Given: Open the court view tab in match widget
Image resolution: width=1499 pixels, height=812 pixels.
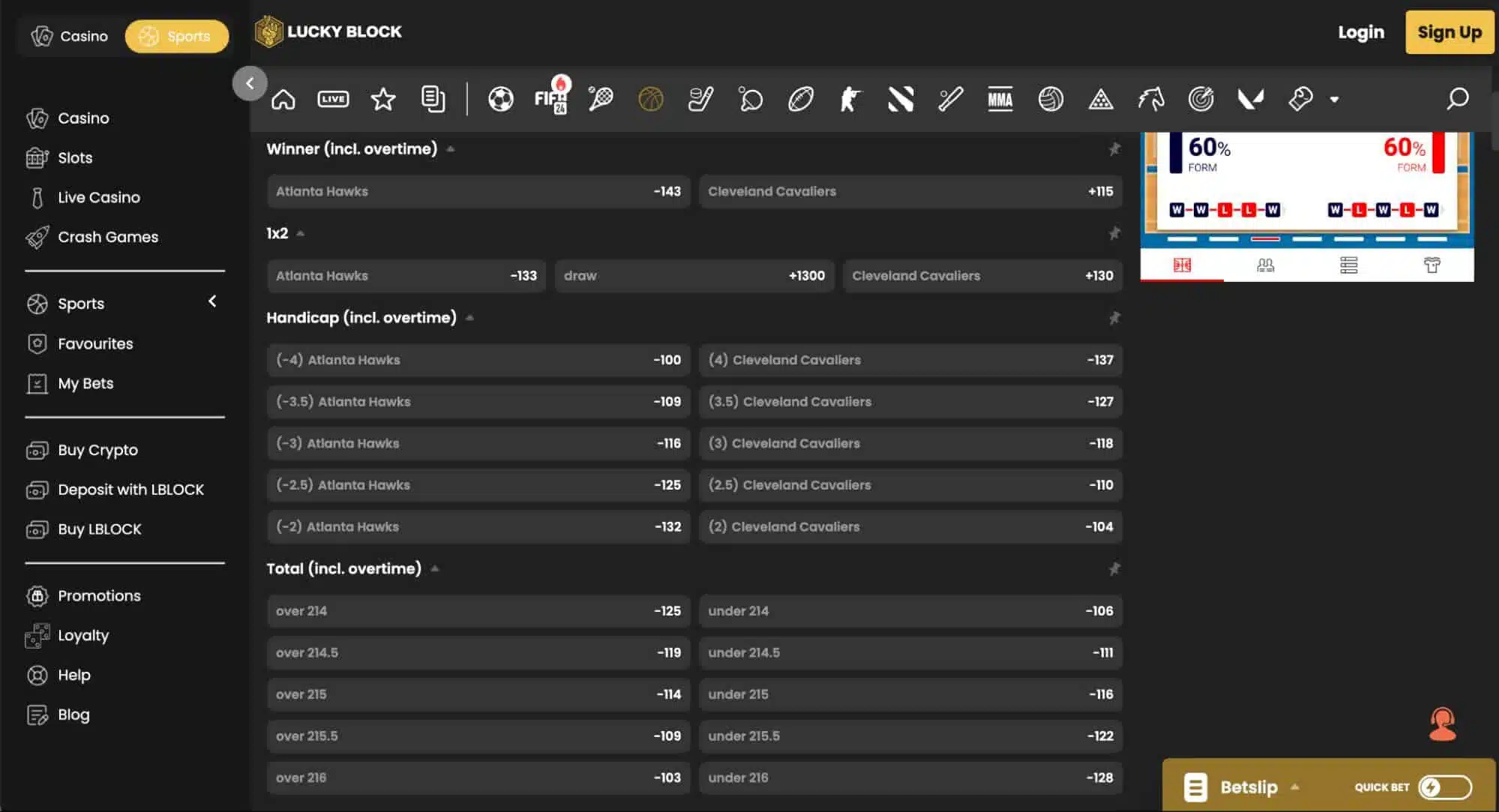Looking at the screenshot, I should click(x=1182, y=265).
